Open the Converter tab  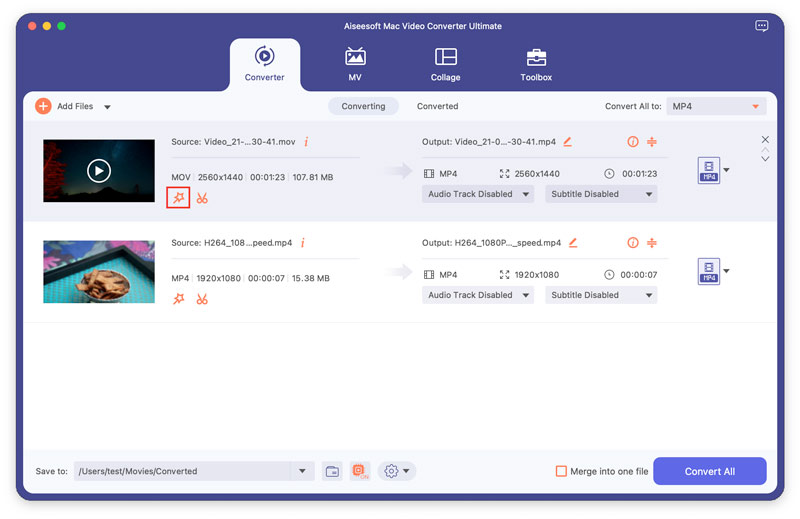pyautogui.click(x=264, y=64)
